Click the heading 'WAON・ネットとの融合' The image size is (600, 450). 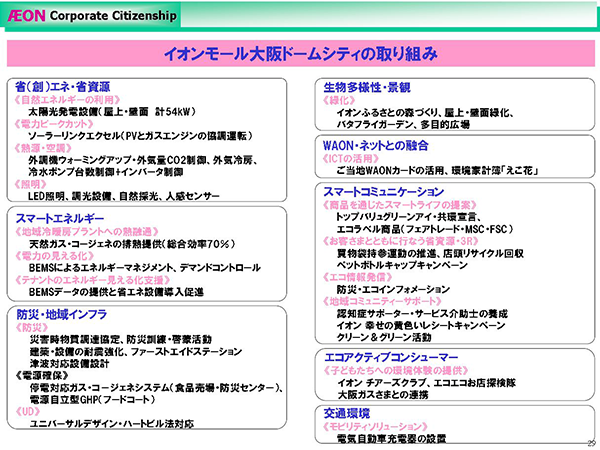coord(376,145)
